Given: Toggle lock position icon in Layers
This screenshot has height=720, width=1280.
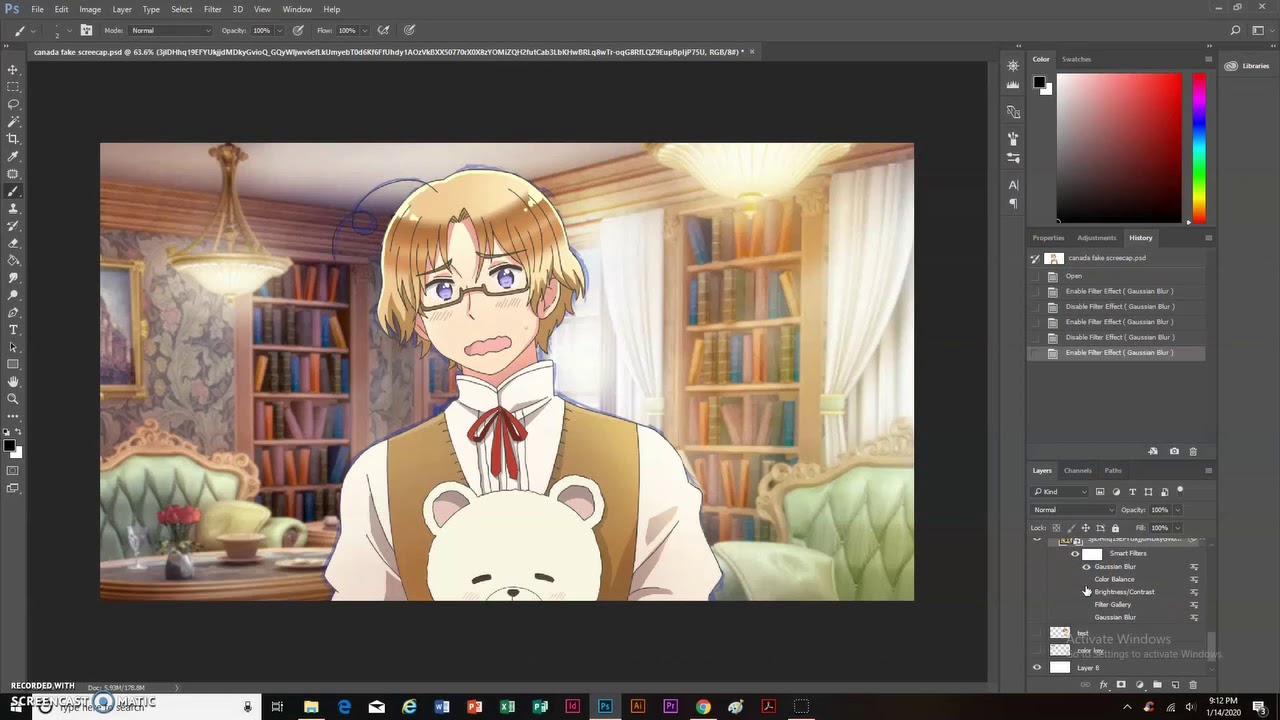Looking at the screenshot, I should [1086, 528].
